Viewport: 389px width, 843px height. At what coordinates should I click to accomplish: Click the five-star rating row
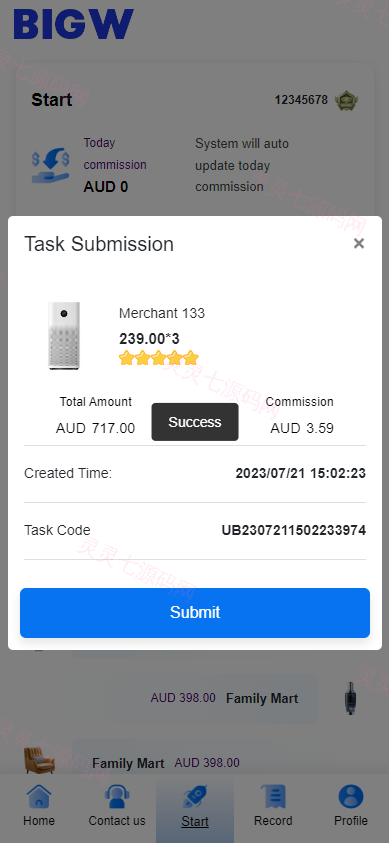(159, 358)
